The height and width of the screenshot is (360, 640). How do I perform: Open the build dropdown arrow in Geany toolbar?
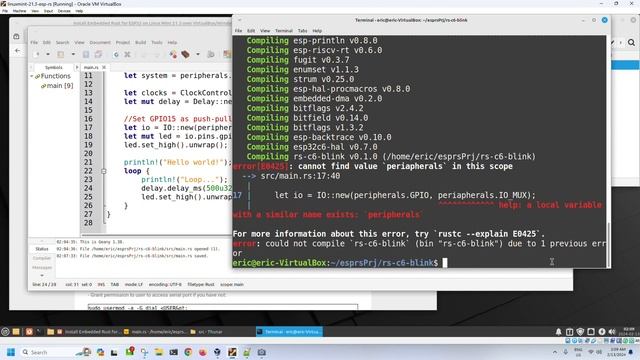point(198,54)
